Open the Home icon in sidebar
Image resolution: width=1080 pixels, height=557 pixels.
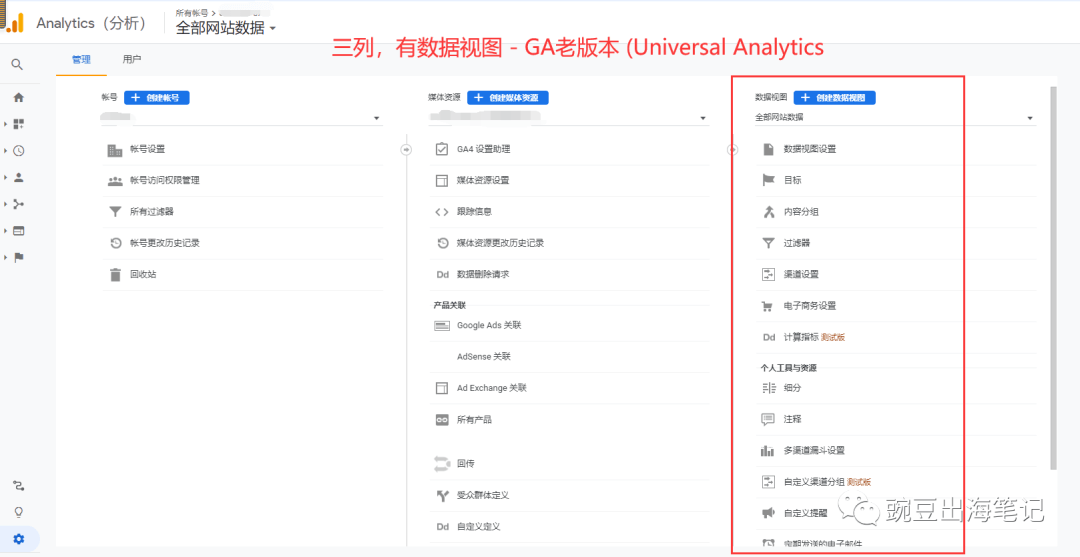[x=18, y=97]
